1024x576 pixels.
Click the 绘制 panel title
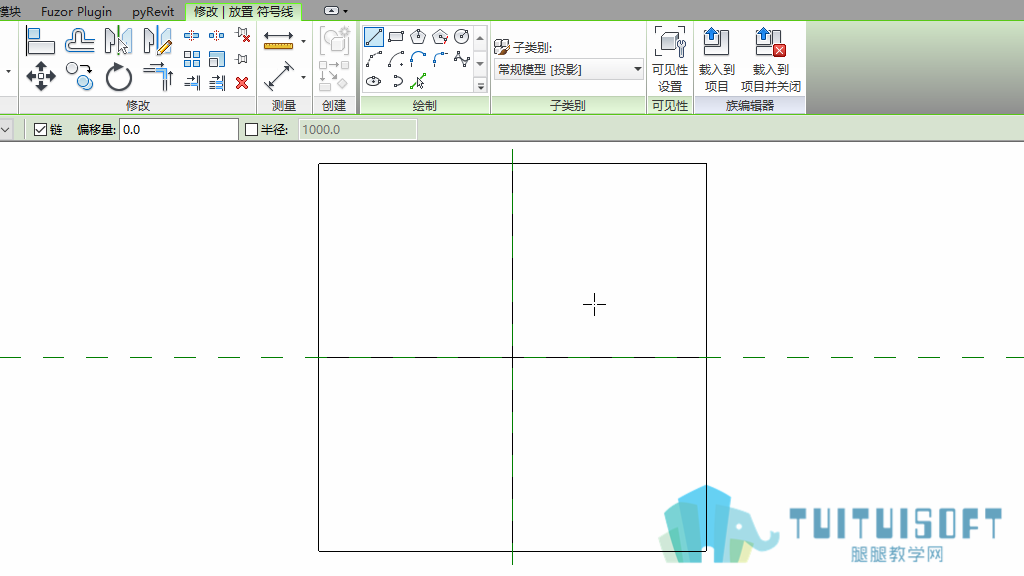[424, 105]
